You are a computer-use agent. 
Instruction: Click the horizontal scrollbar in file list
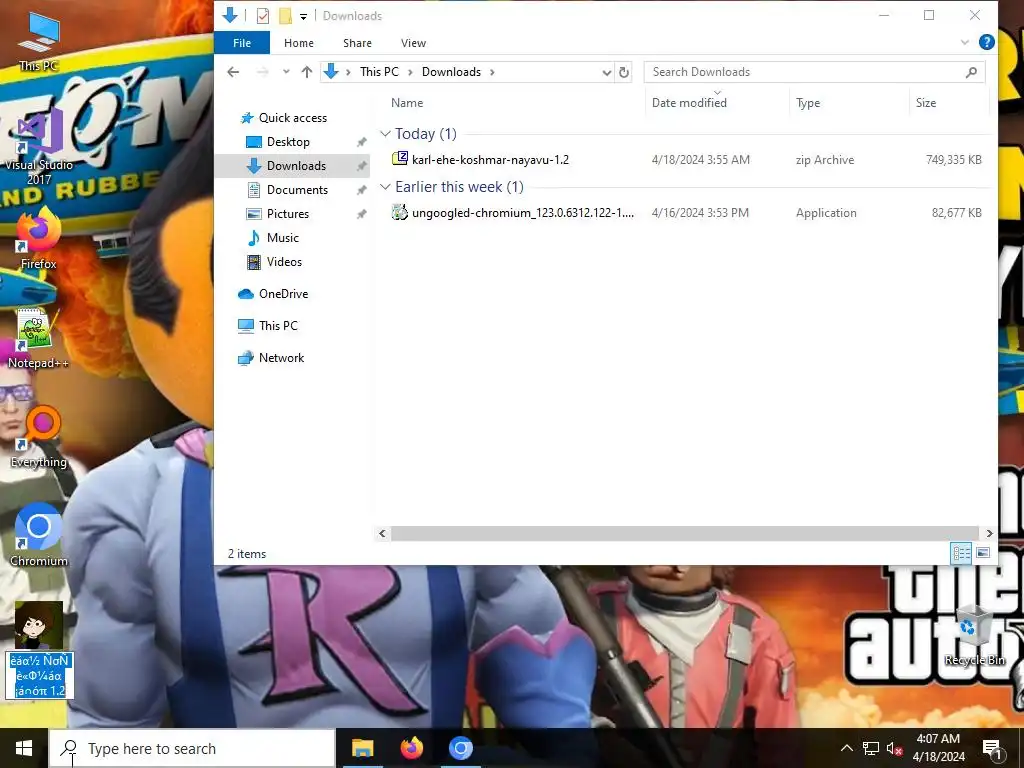684,534
